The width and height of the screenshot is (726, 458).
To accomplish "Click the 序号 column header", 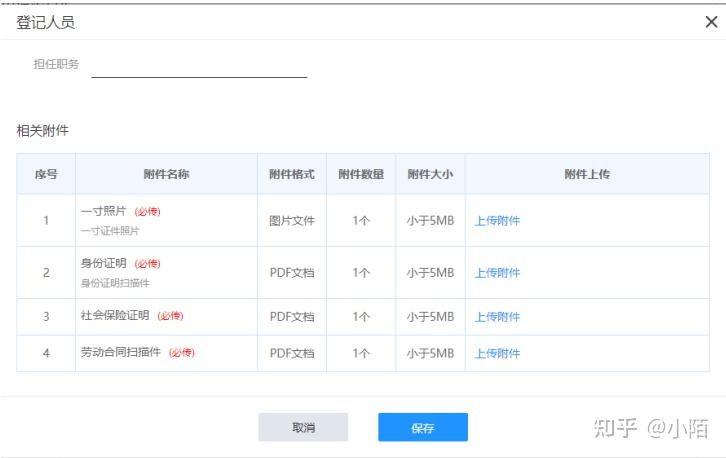I will (46, 174).
